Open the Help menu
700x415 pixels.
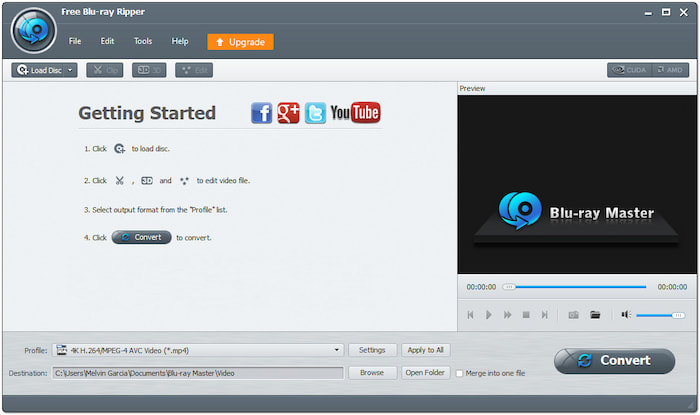tap(180, 41)
